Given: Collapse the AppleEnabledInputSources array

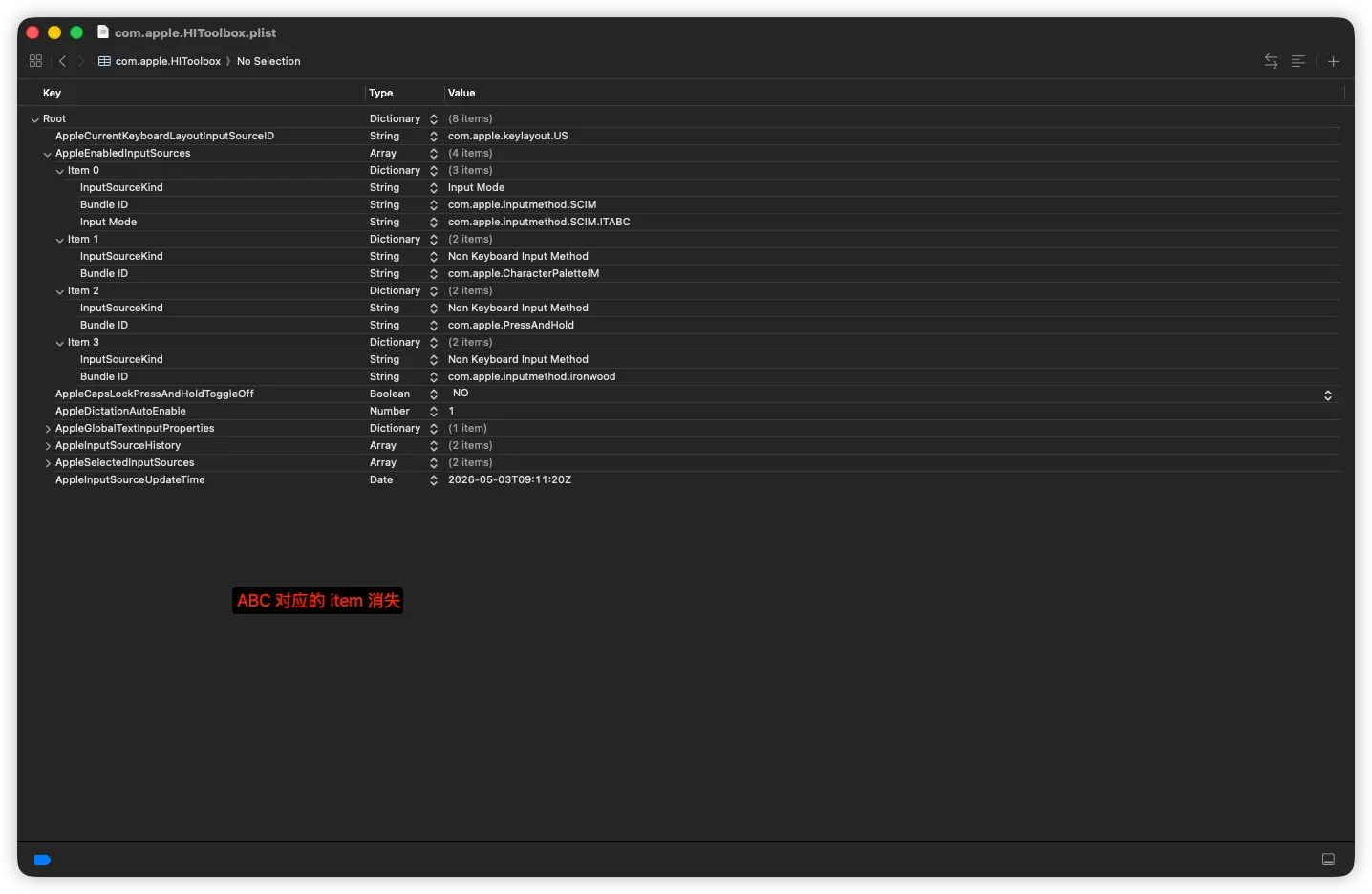Looking at the screenshot, I should point(48,154).
